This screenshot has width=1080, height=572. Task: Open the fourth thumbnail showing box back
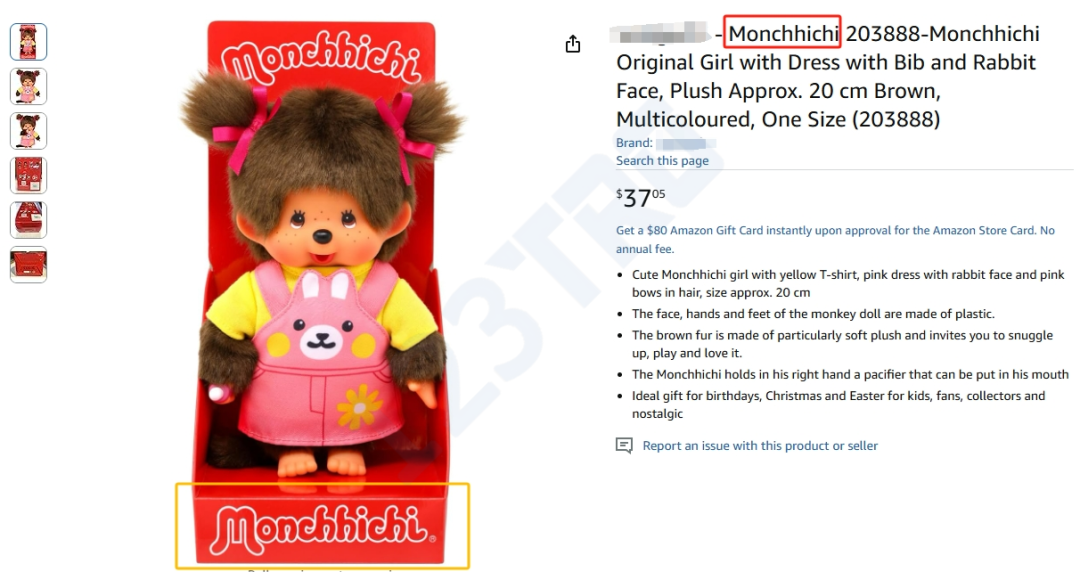pos(28,175)
